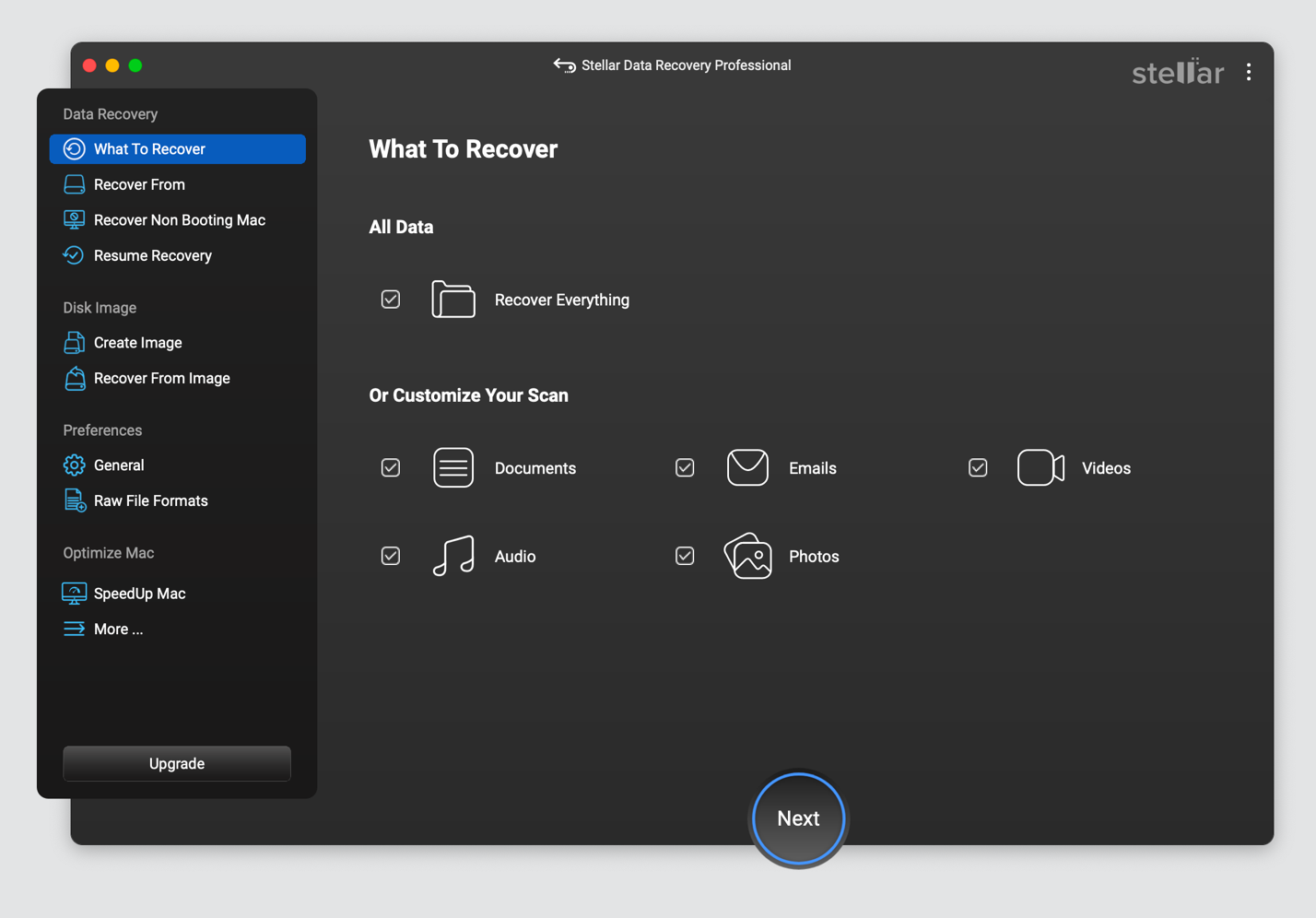Click the More lines icon
This screenshot has width=1316, height=918.
(74, 629)
